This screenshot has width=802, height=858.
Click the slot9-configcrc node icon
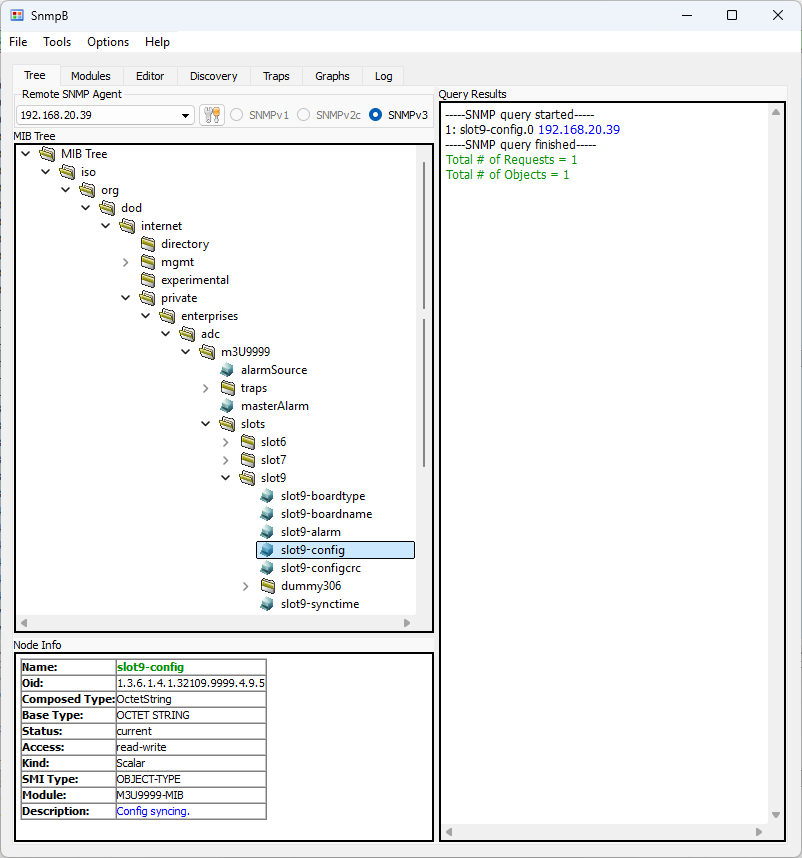(267, 568)
